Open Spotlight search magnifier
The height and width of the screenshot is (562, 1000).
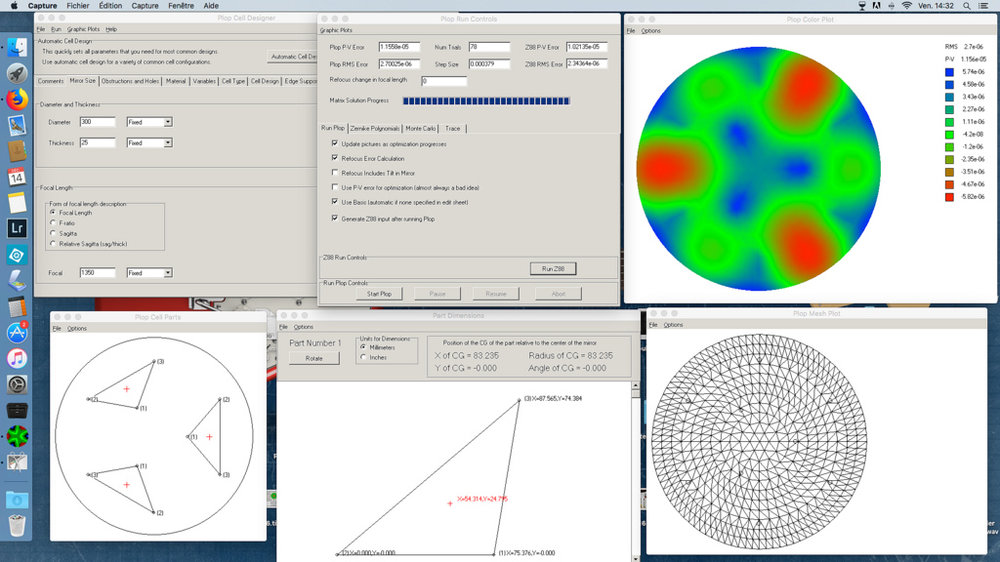[967, 6]
